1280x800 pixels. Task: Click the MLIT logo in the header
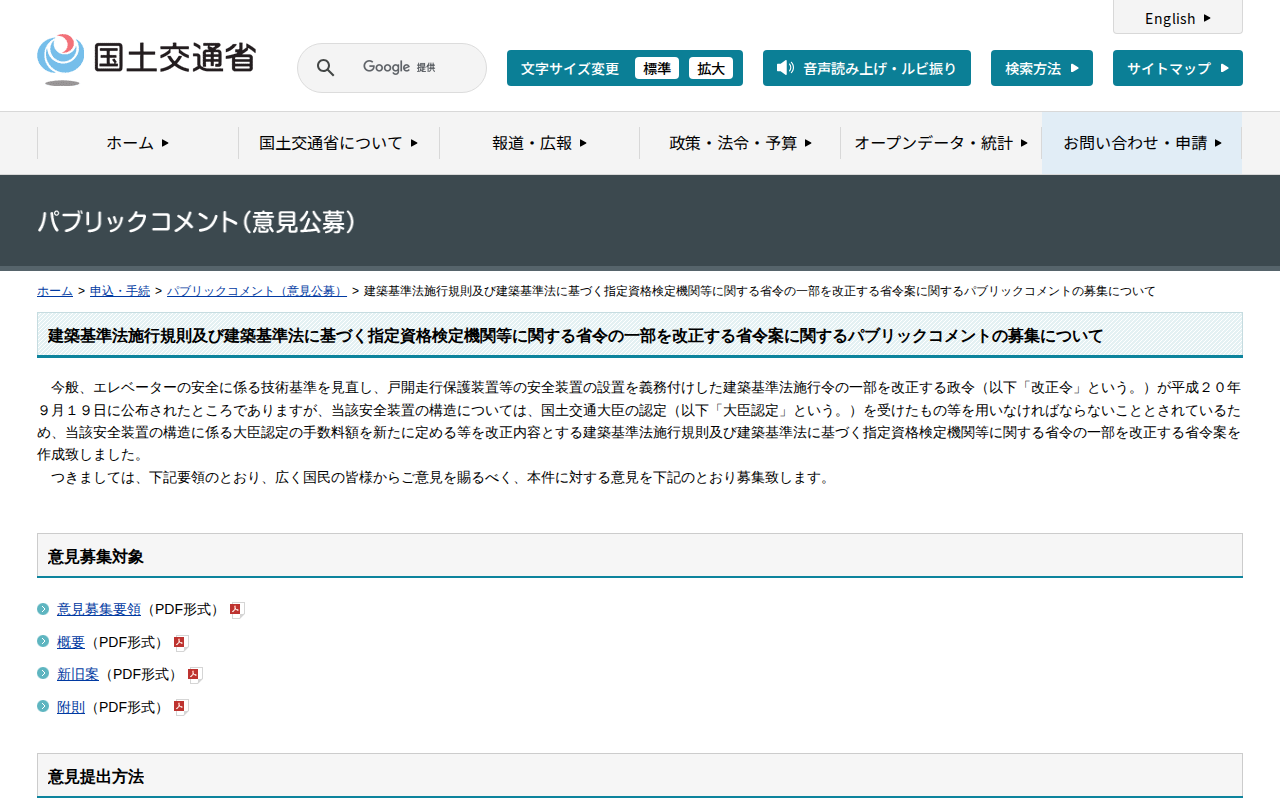point(146,59)
